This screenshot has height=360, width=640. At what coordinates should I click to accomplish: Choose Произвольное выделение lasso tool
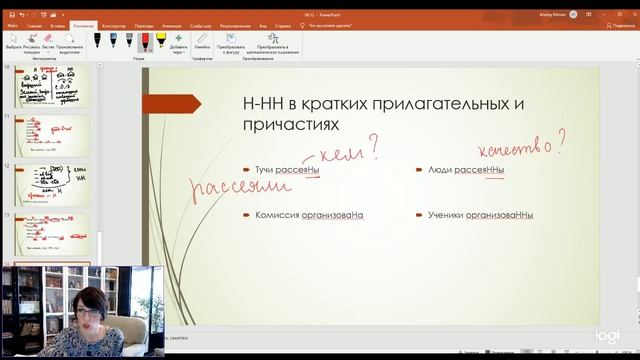coord(70,43)
